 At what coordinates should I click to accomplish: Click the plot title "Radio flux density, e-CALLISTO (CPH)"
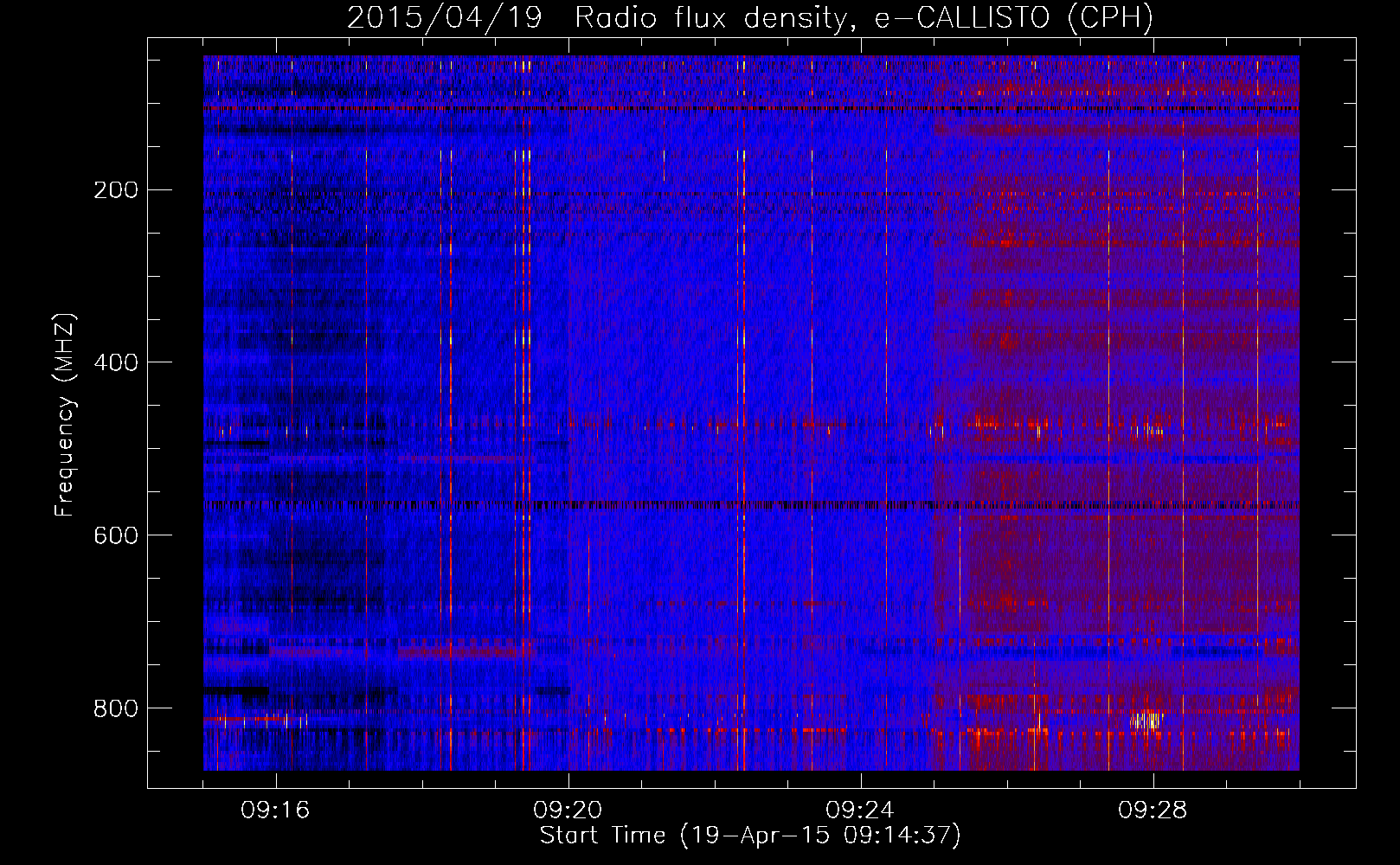(x=864, y=18)
